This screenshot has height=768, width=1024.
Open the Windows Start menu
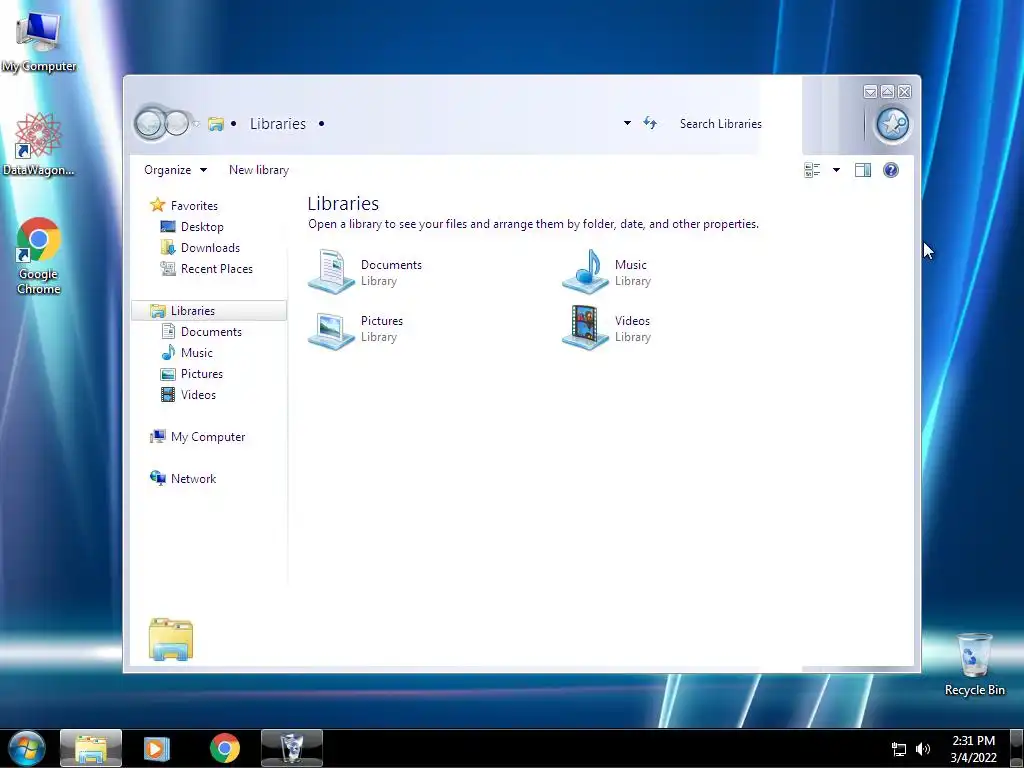[x=27, y=748]
